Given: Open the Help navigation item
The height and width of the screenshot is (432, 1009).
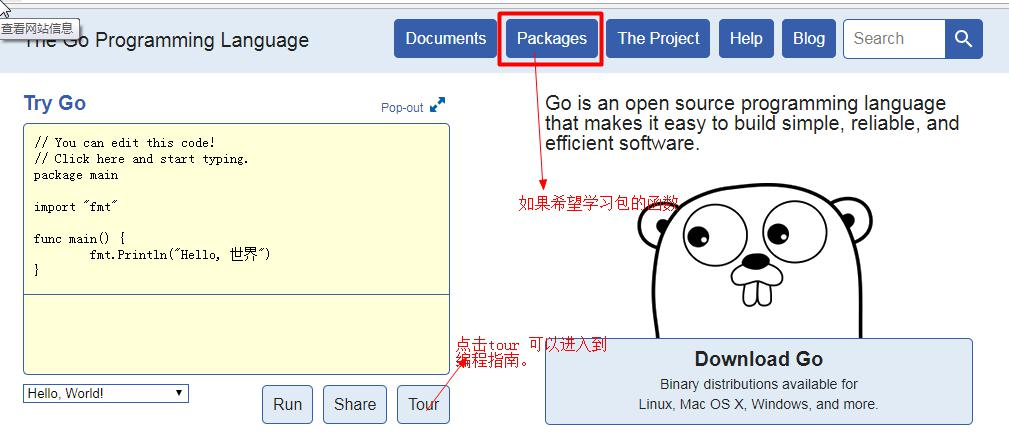Looking at the screenshot, I should 745,39.
